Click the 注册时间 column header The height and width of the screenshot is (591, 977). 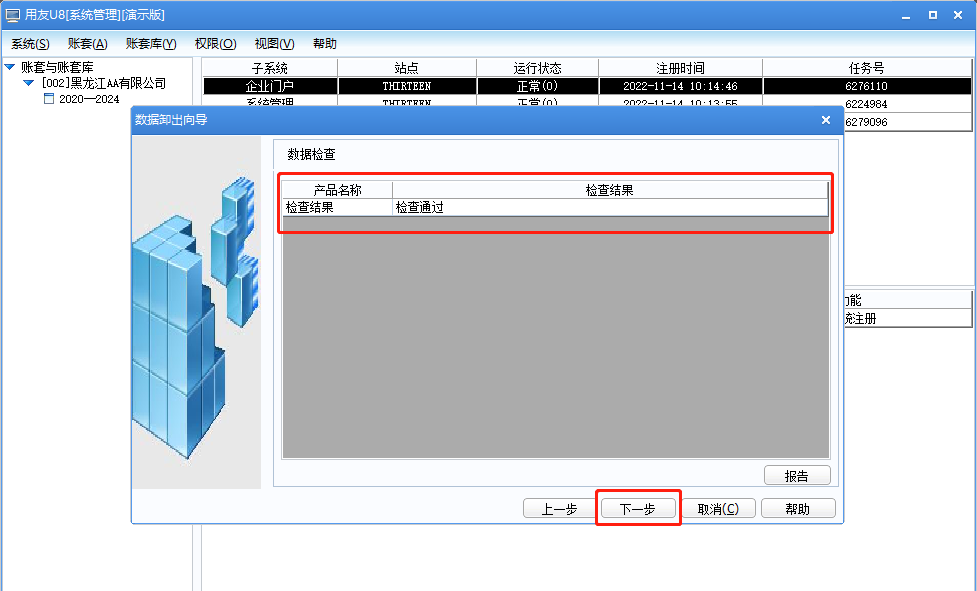coord(680,68)
